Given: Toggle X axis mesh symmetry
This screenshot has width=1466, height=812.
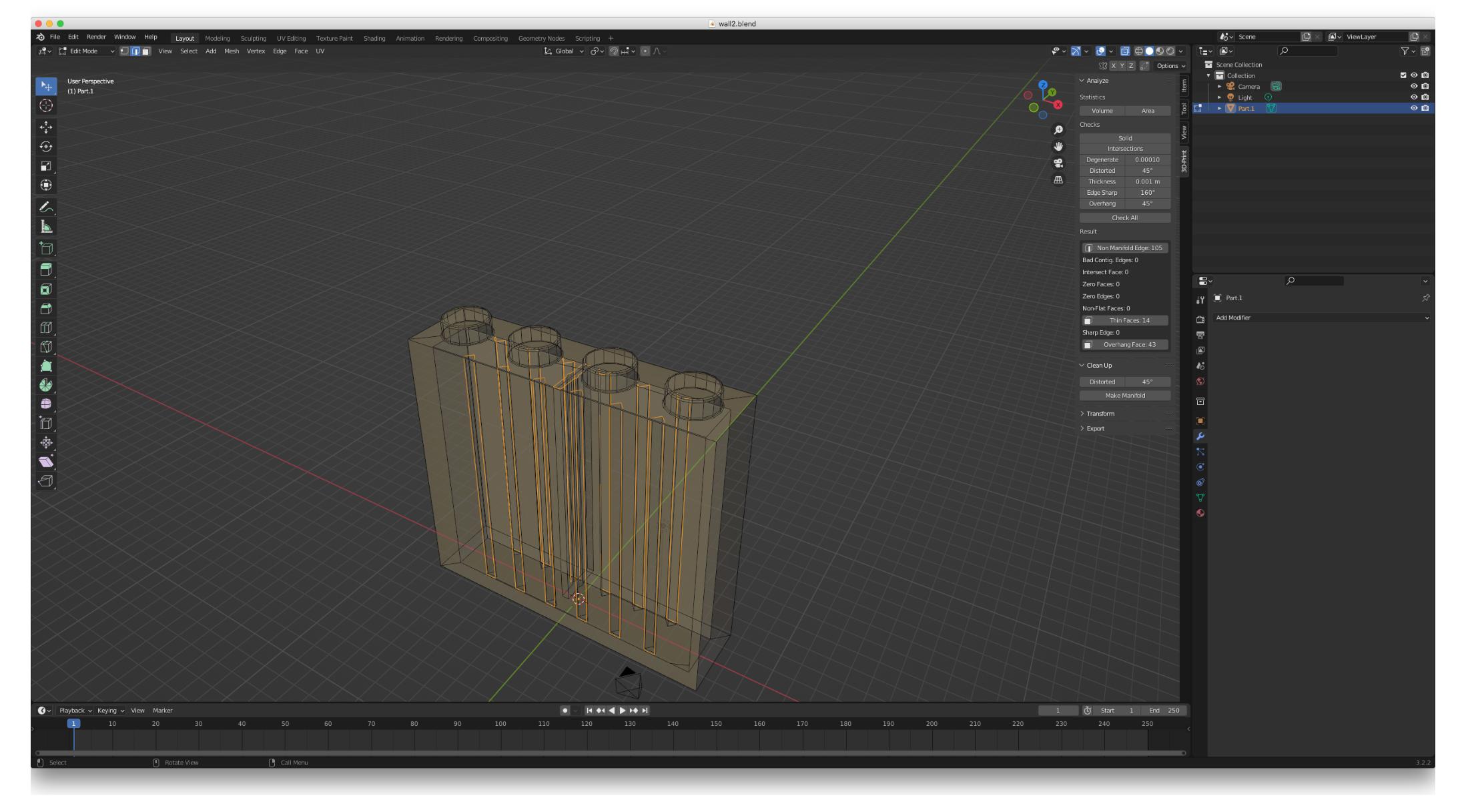Looking at the screenshot, I should click(x=1113, y=66).
